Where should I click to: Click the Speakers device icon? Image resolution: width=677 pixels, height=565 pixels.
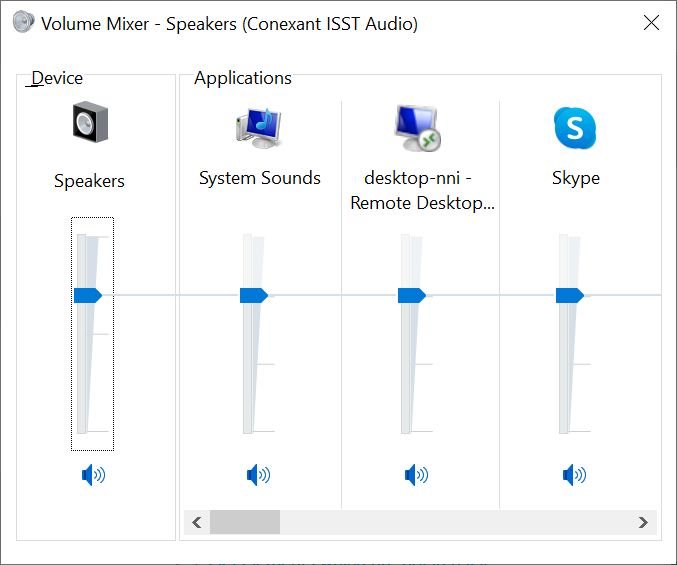89,123
